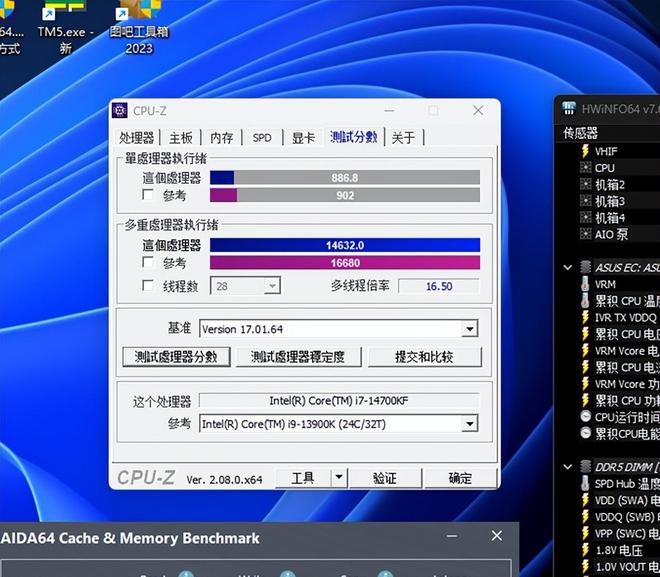Click the multi-thread score bar 14632.0
660x577 pixels.
coord(345,245)
